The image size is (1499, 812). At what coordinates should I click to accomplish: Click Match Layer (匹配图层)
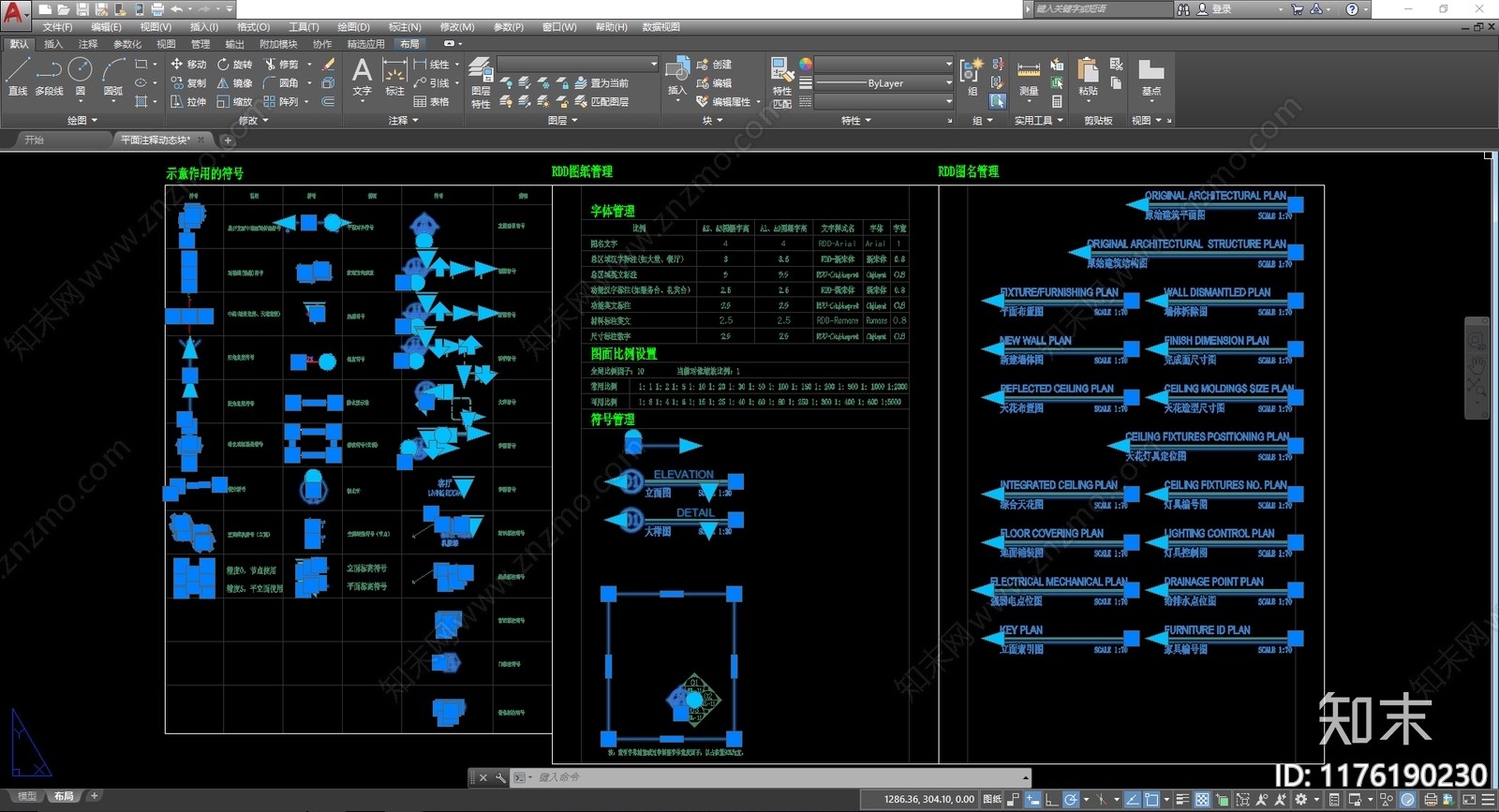coord(601,102)
